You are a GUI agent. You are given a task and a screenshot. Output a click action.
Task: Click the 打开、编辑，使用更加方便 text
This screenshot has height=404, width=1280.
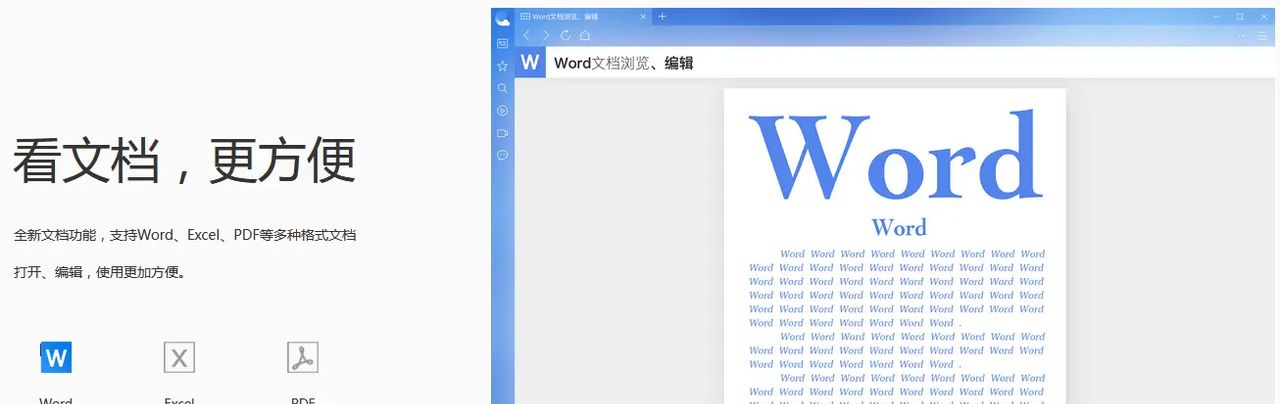click(x=100, y=272)
